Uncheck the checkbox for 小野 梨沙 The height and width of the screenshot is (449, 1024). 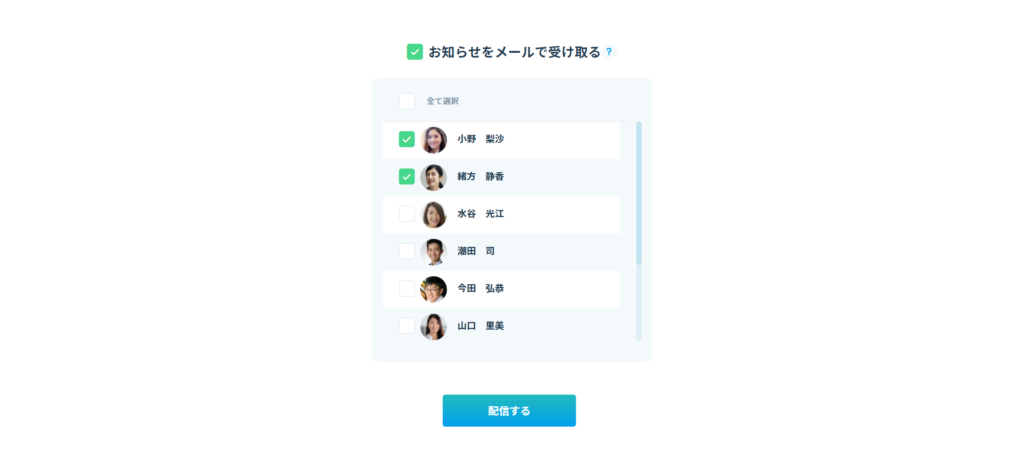tap(407, 140)
